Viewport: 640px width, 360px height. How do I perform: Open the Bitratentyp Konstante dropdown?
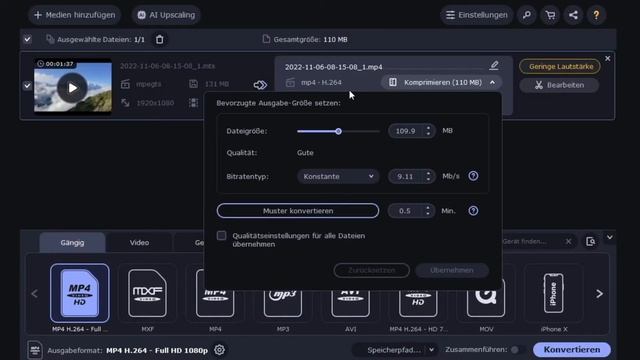[338, 176]
